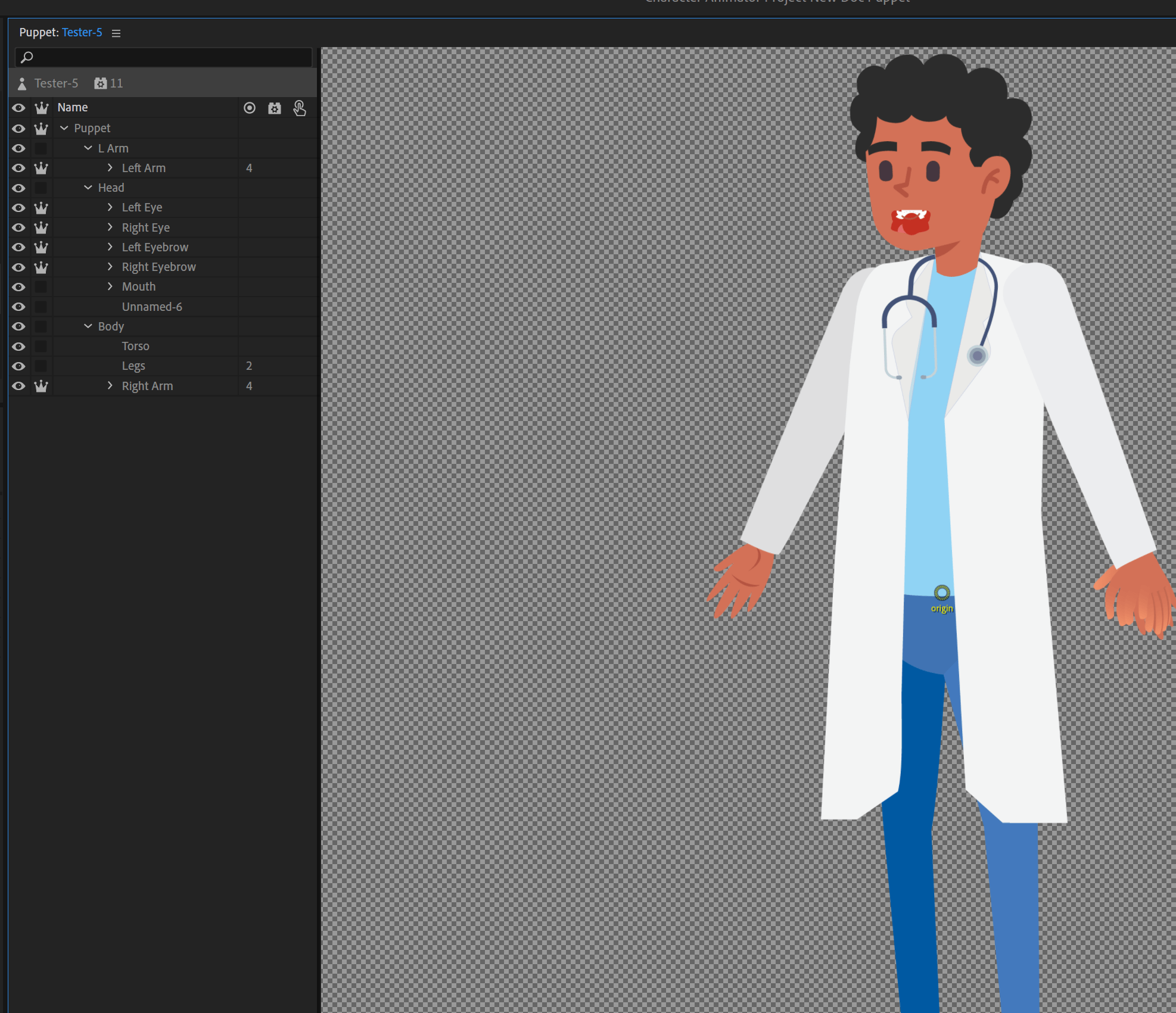This screenshot has width=1176, height=1013.
Task: Collapse the Body group
Action: tap(88, 326)
